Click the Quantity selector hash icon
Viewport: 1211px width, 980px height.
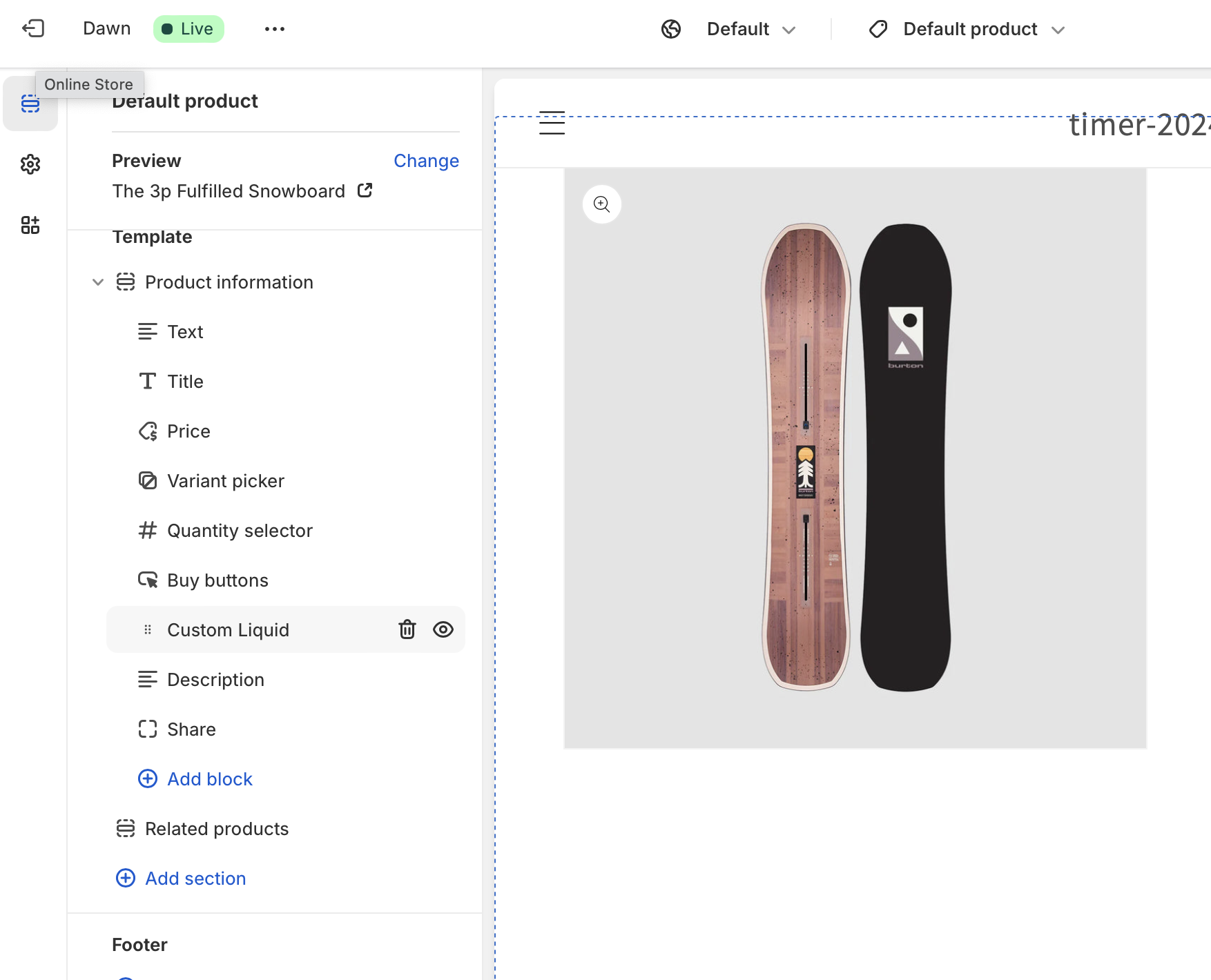tap(148, 531)
